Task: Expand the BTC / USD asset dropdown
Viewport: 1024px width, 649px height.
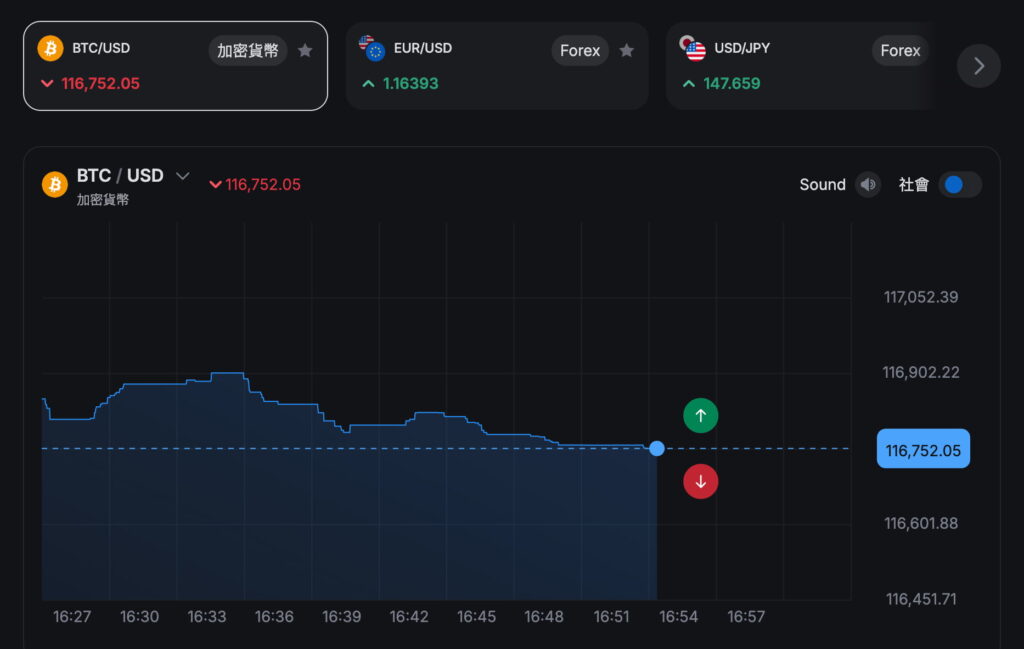Action: [x=182, y=176]
